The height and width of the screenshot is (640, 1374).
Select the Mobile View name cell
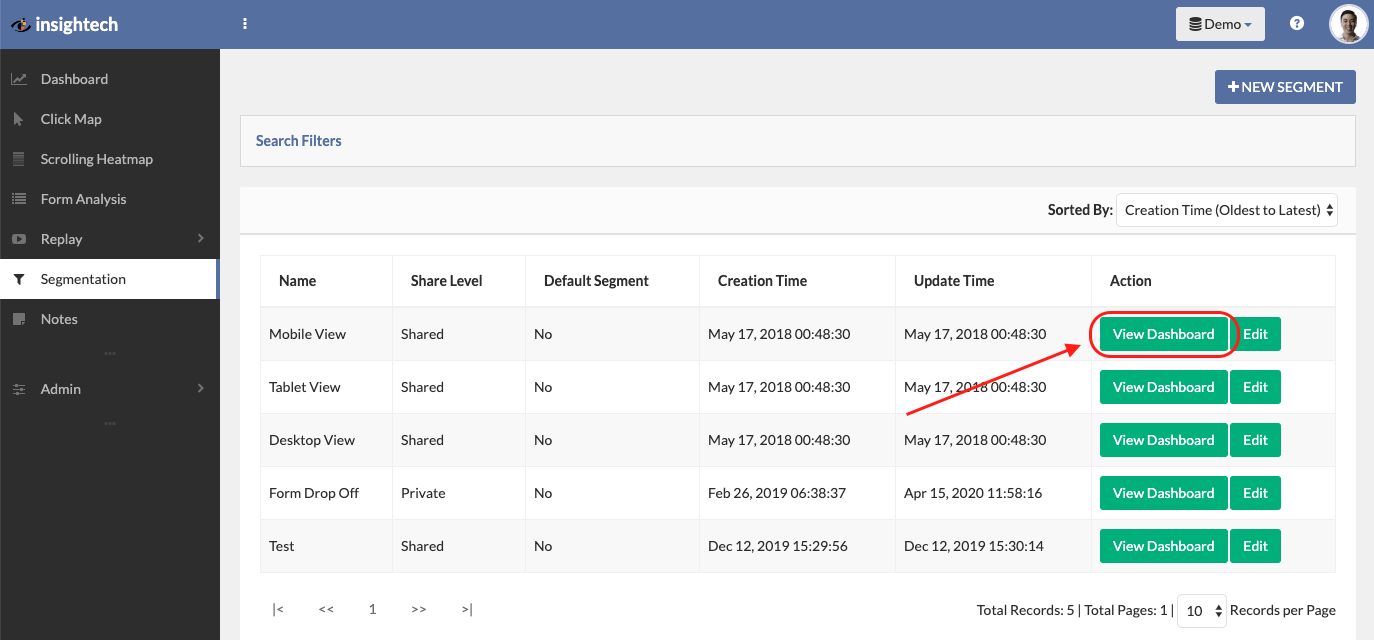tap(326, 334)
